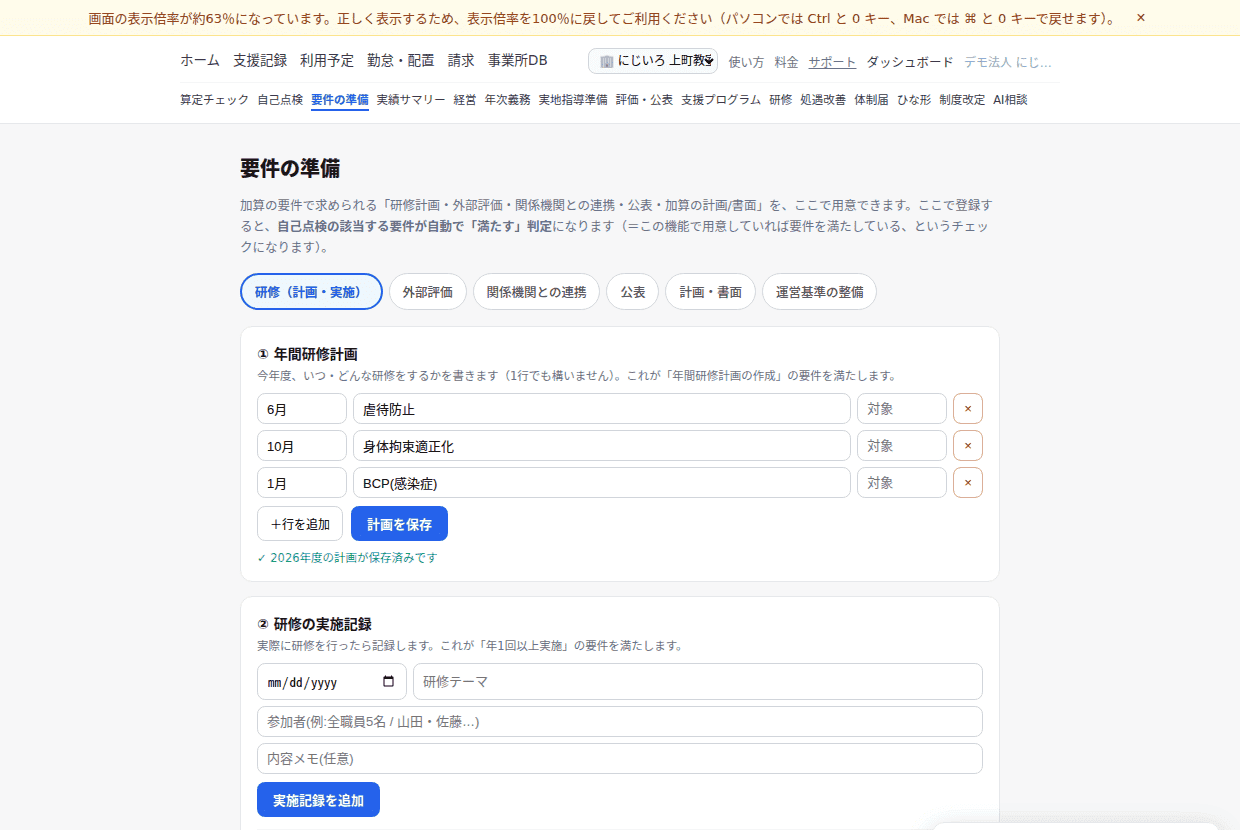The height and width of the screenshot is (830, 1240).
Task: Open 処遇改善 sub-navigation item
Action: [x=823, y=100]
